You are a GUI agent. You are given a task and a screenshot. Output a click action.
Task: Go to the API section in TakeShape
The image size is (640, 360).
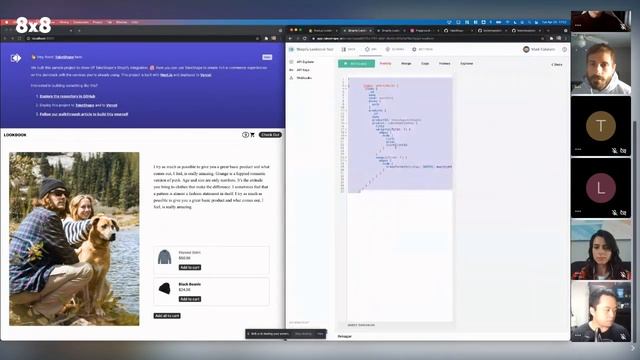(x=371, y=49)
